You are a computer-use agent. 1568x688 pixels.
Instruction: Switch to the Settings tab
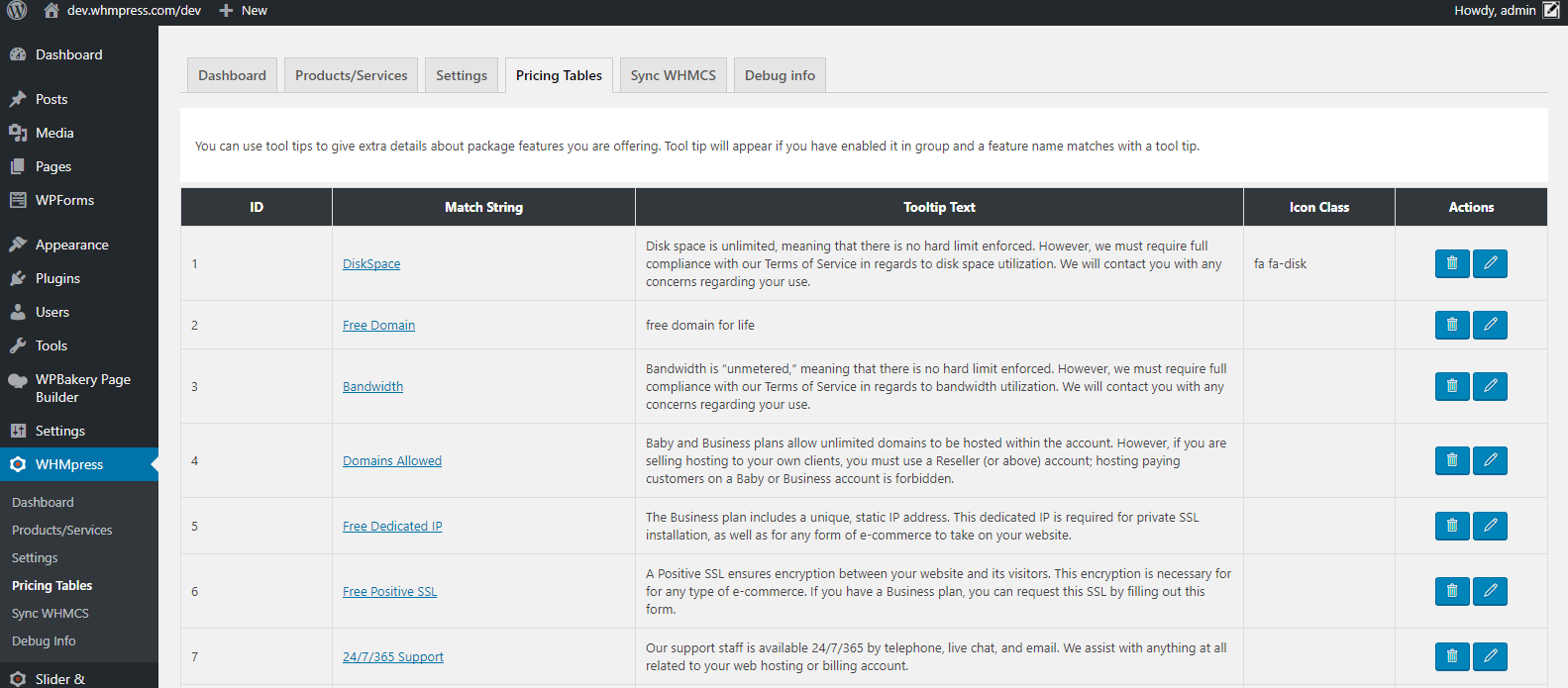coord(462,75)
